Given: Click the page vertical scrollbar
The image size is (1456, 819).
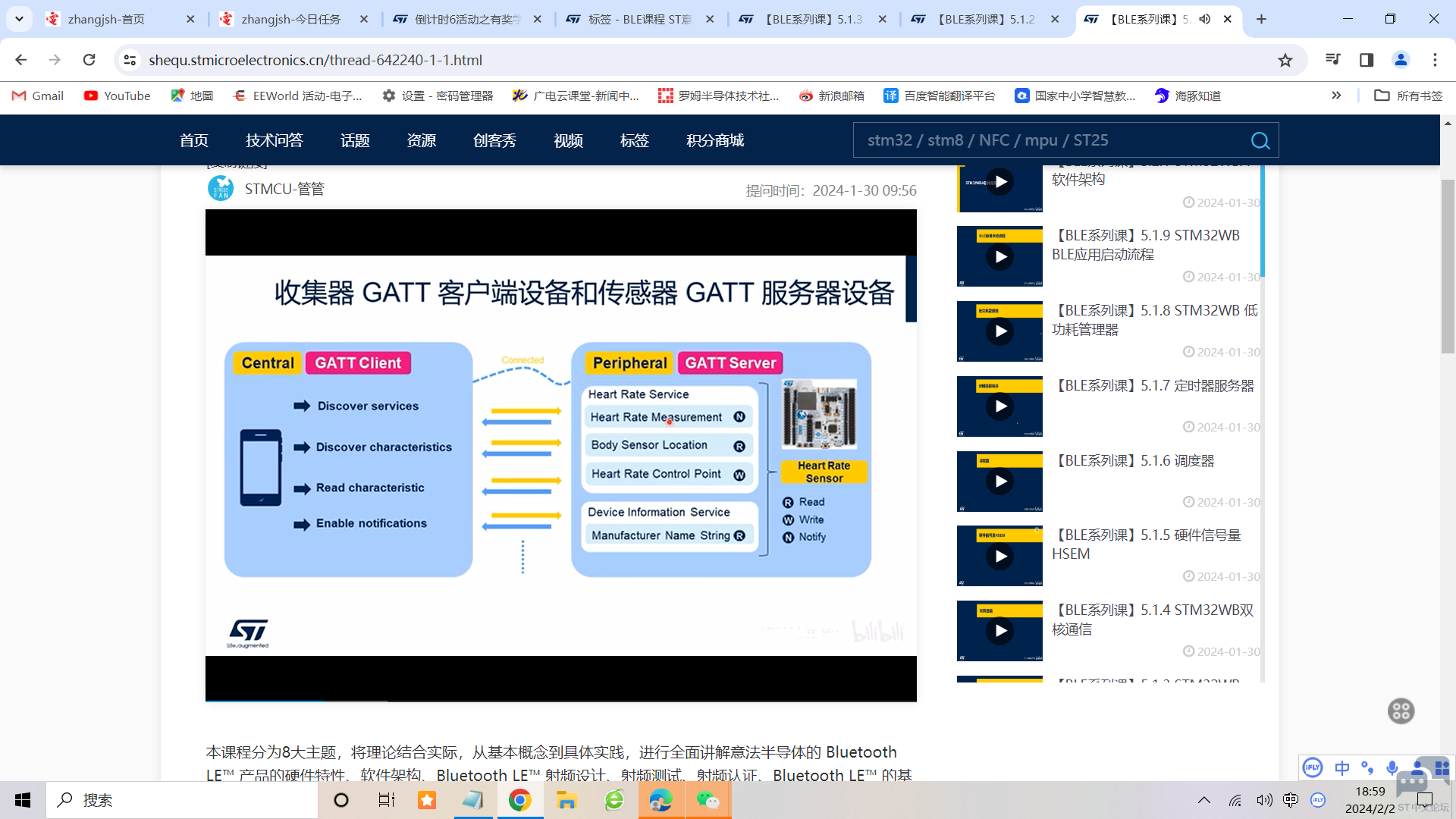Looking at the screenshot, I should [1448, 265].
